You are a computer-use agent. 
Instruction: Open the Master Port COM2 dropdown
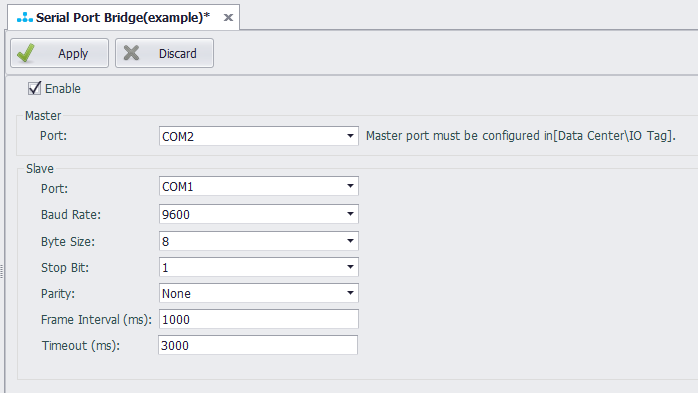tap(259, 136)
